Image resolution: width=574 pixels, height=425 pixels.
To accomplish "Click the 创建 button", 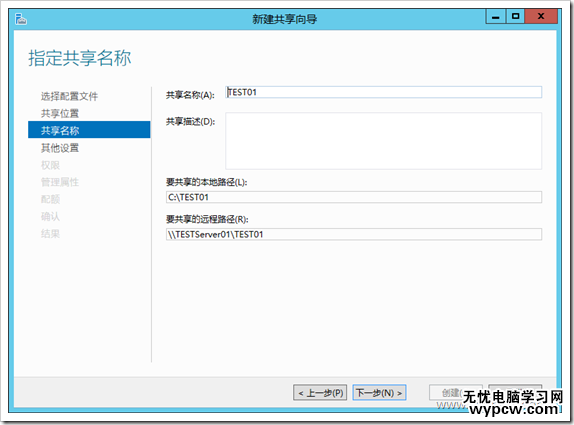I will (456, 393).
